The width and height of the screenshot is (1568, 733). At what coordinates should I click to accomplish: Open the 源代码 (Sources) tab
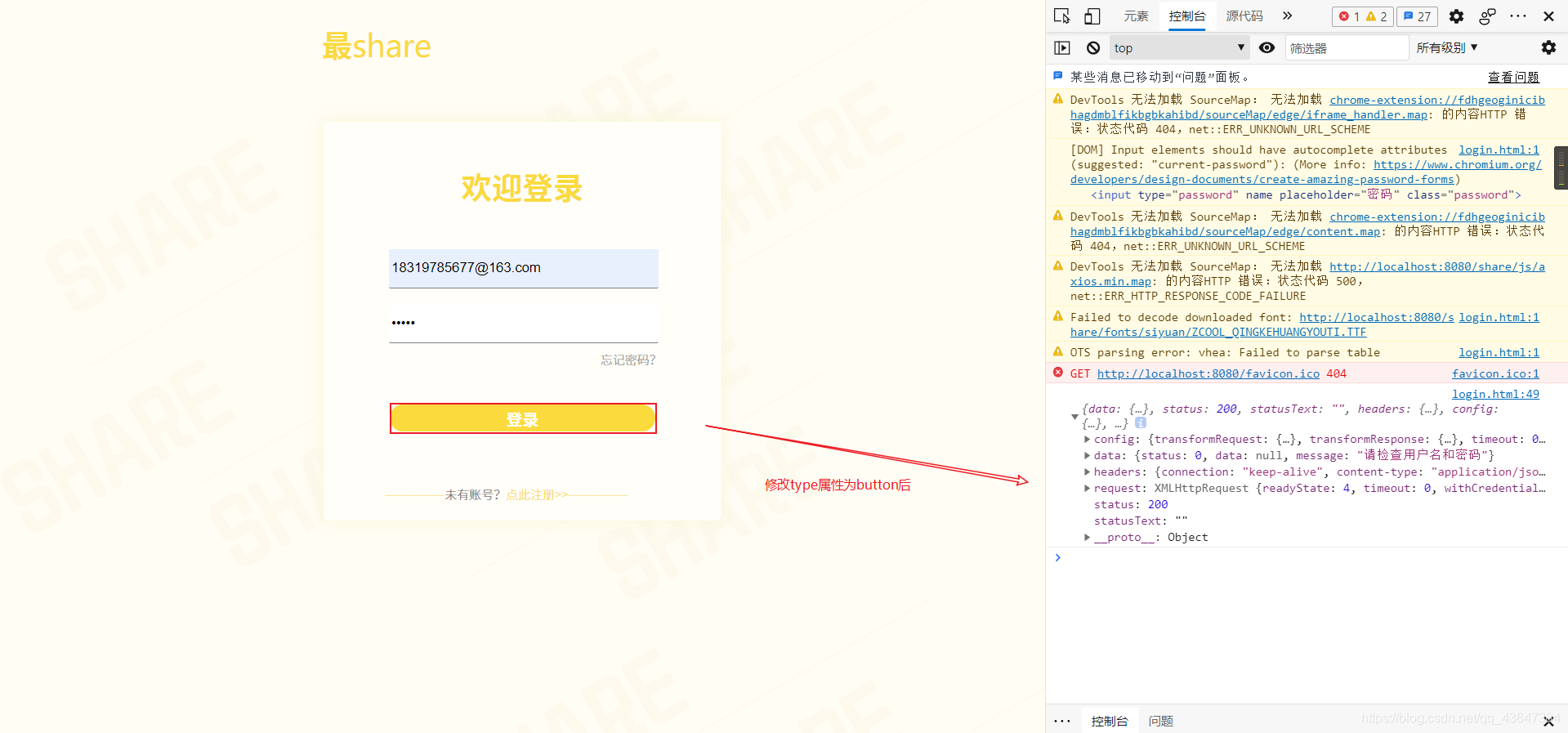(x=1244, y=16)
